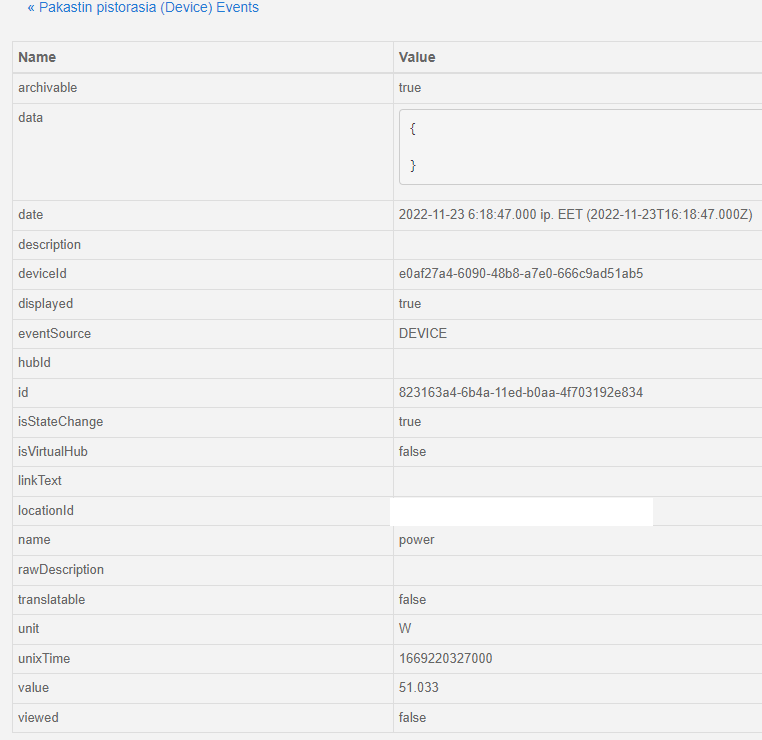Click the viewed value false
Screen dimensions: 762x740
click(x=412, y=718)
